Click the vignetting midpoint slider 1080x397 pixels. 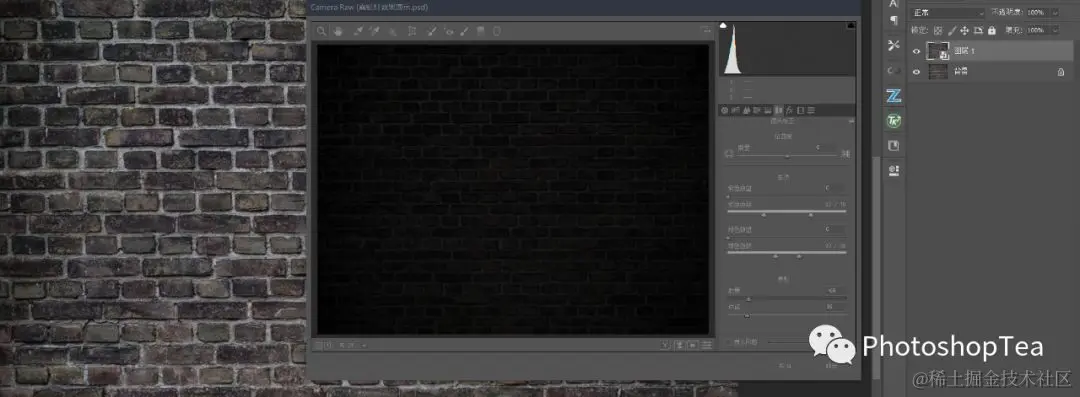787,315
